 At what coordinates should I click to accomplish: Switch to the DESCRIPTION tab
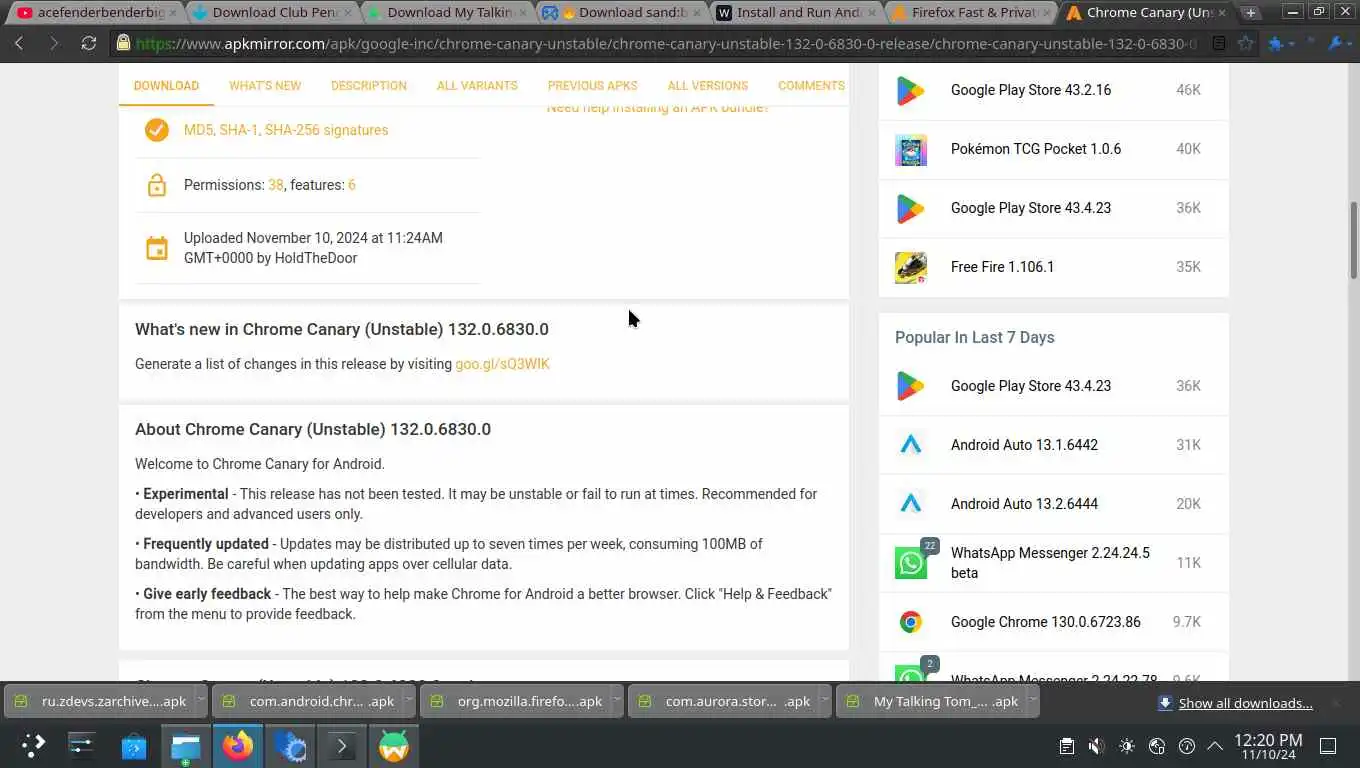(x=369, y=86)
